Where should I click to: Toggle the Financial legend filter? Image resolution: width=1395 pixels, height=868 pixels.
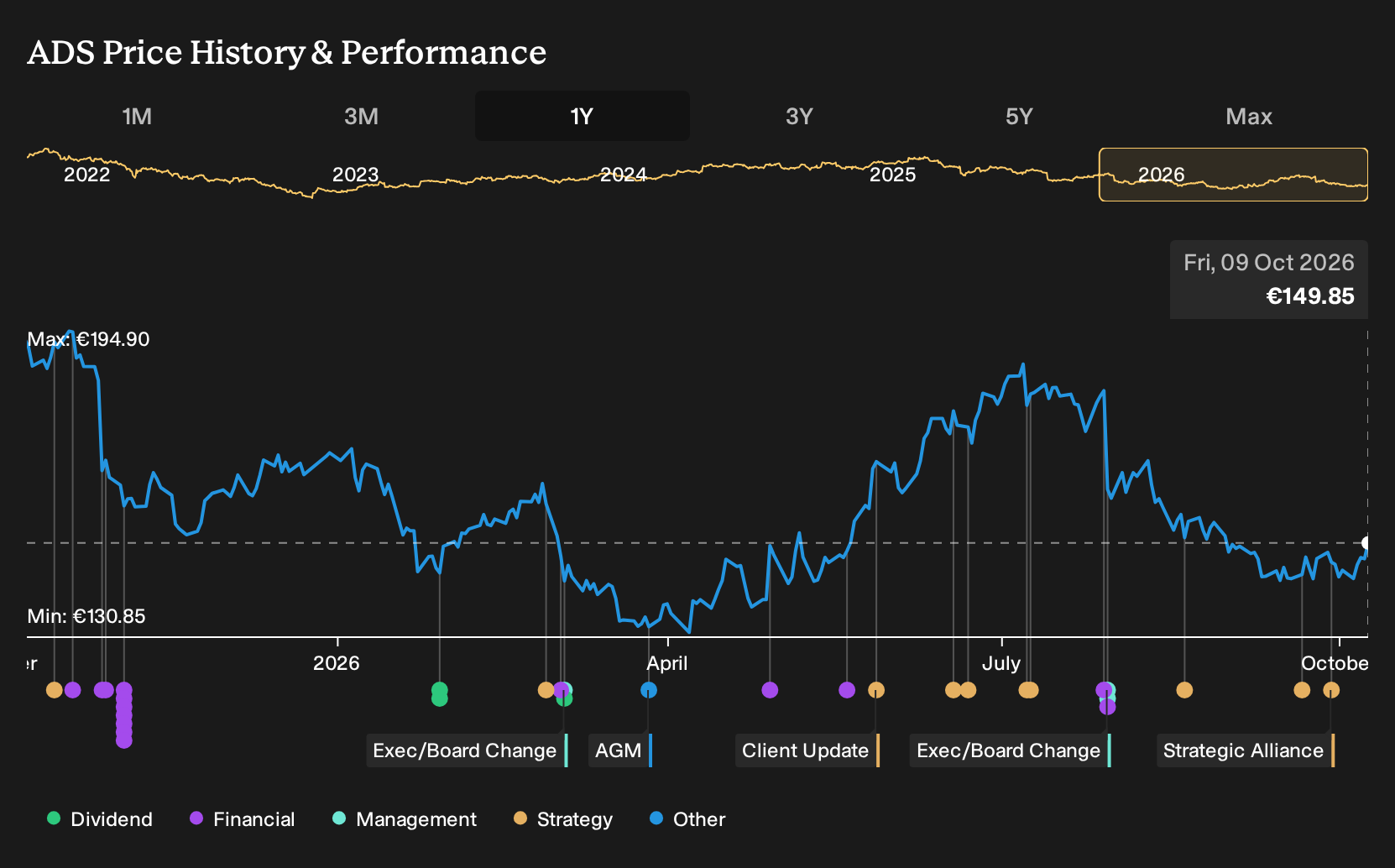click(x=242, y=819)
